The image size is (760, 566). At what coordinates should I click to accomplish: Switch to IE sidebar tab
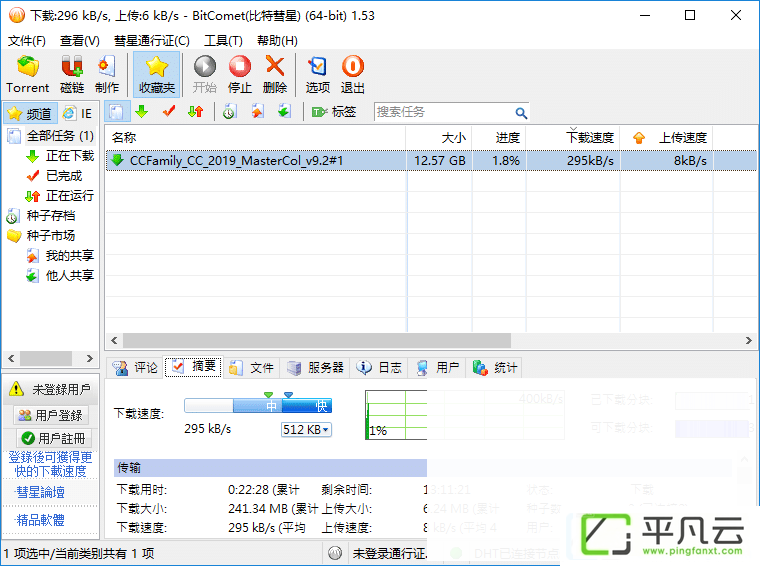click(79, 113)
